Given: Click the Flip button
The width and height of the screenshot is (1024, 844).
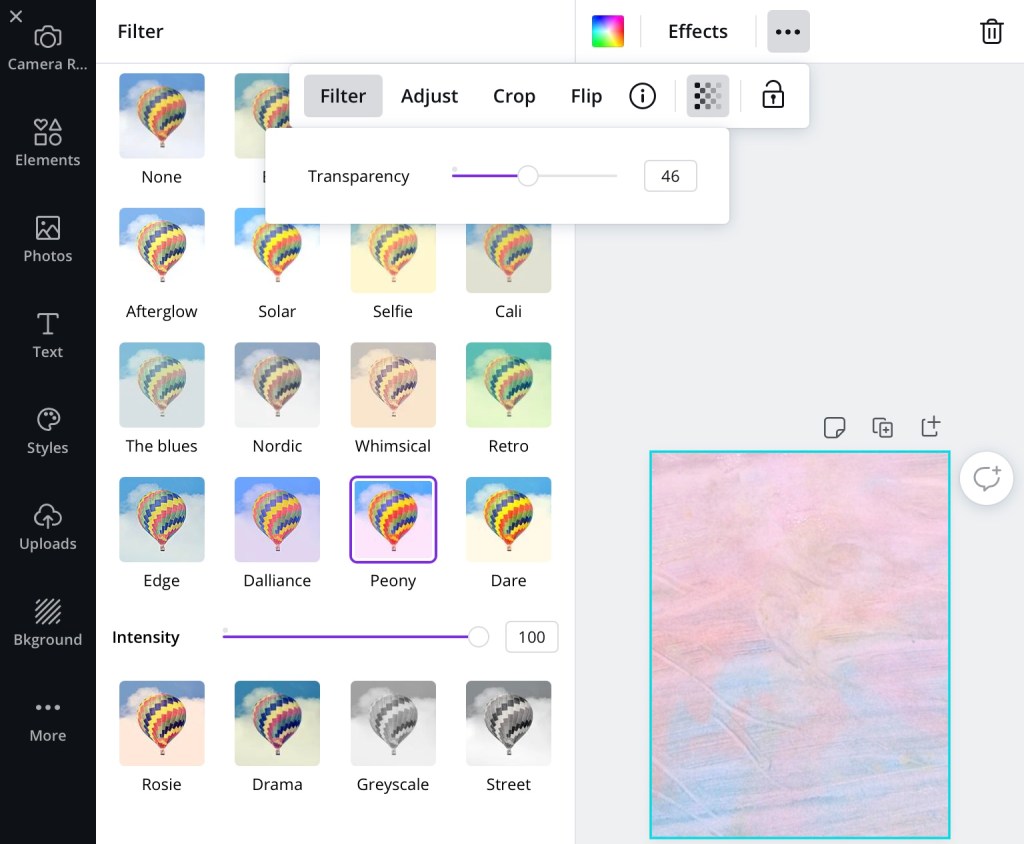Looking at the screenshot, I should click(586, 96).
